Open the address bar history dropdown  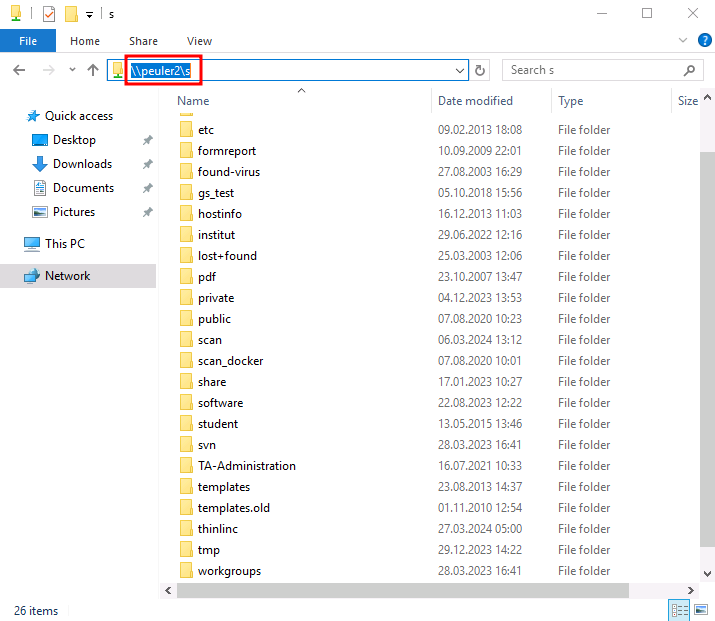460,71
